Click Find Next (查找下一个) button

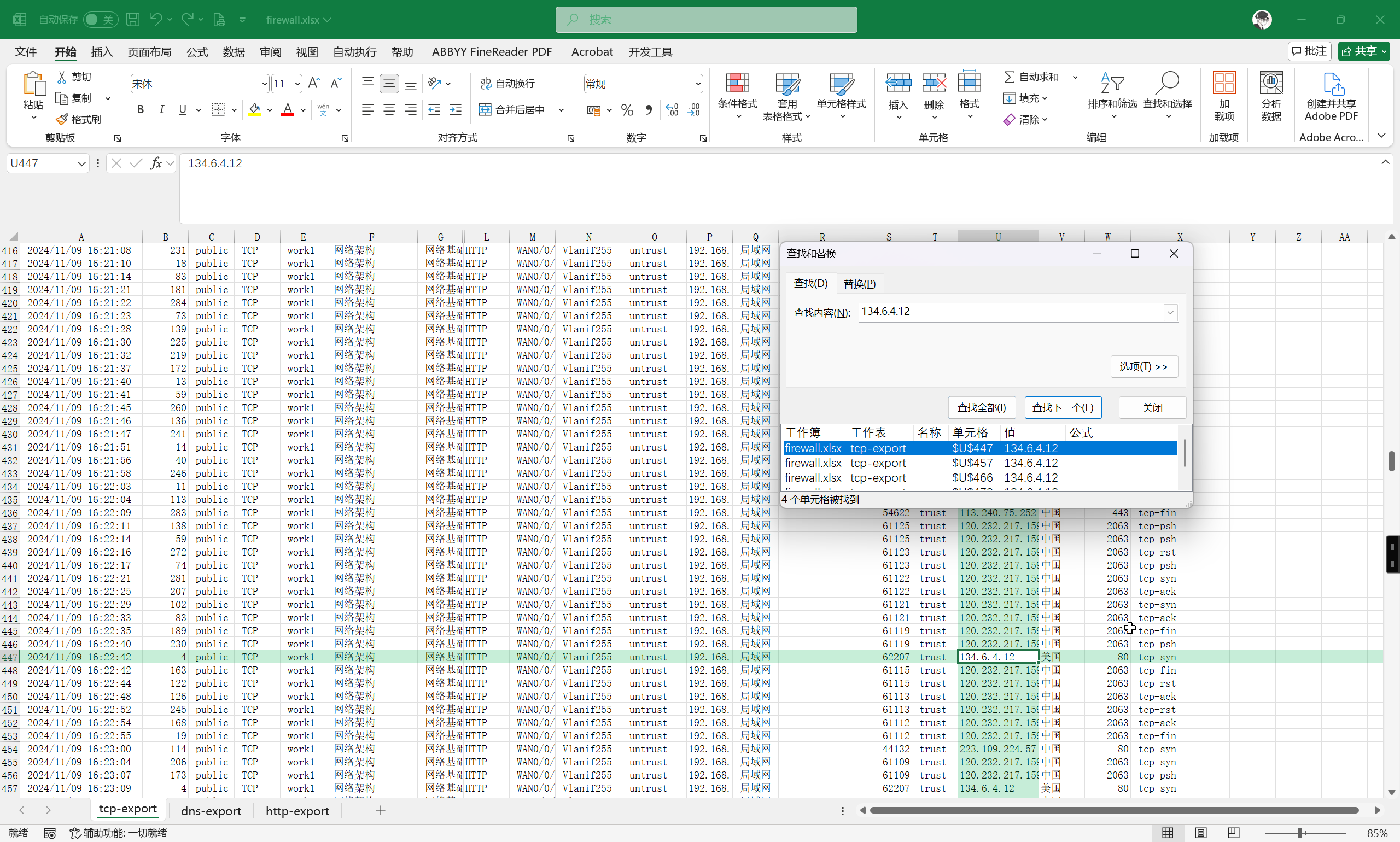(x=1063, y=407)
